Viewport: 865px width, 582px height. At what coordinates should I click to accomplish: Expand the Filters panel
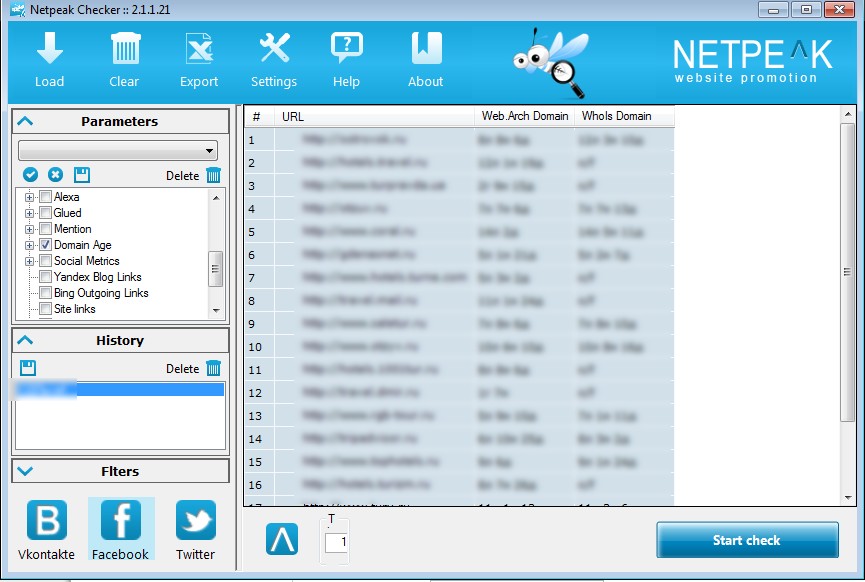coord(26,471)
